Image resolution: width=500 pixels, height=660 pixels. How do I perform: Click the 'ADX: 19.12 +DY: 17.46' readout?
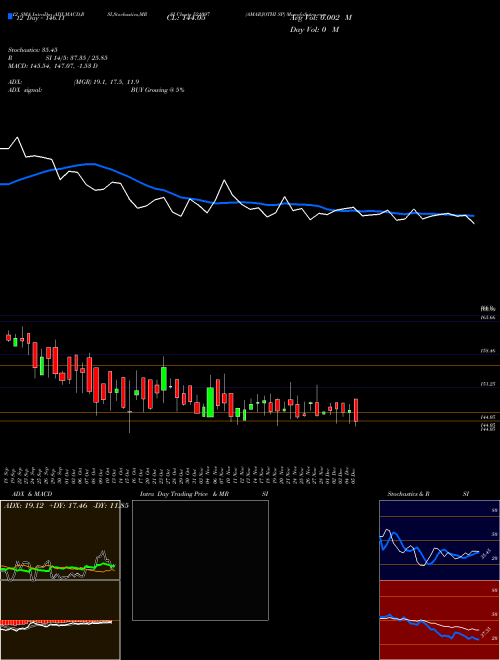coord(47,505)
